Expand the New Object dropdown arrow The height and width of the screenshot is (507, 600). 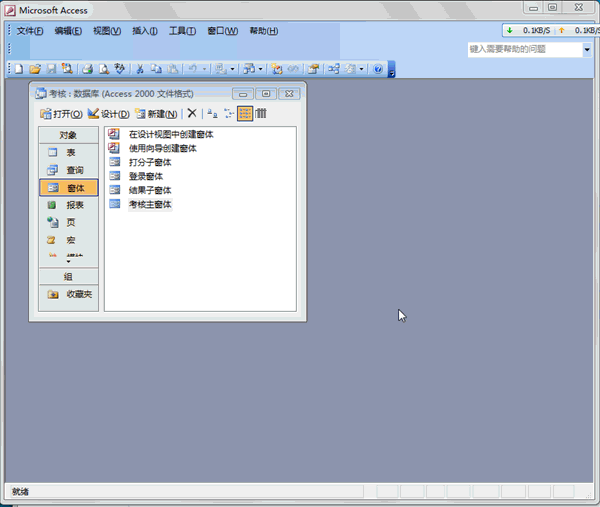click(361, 69)
